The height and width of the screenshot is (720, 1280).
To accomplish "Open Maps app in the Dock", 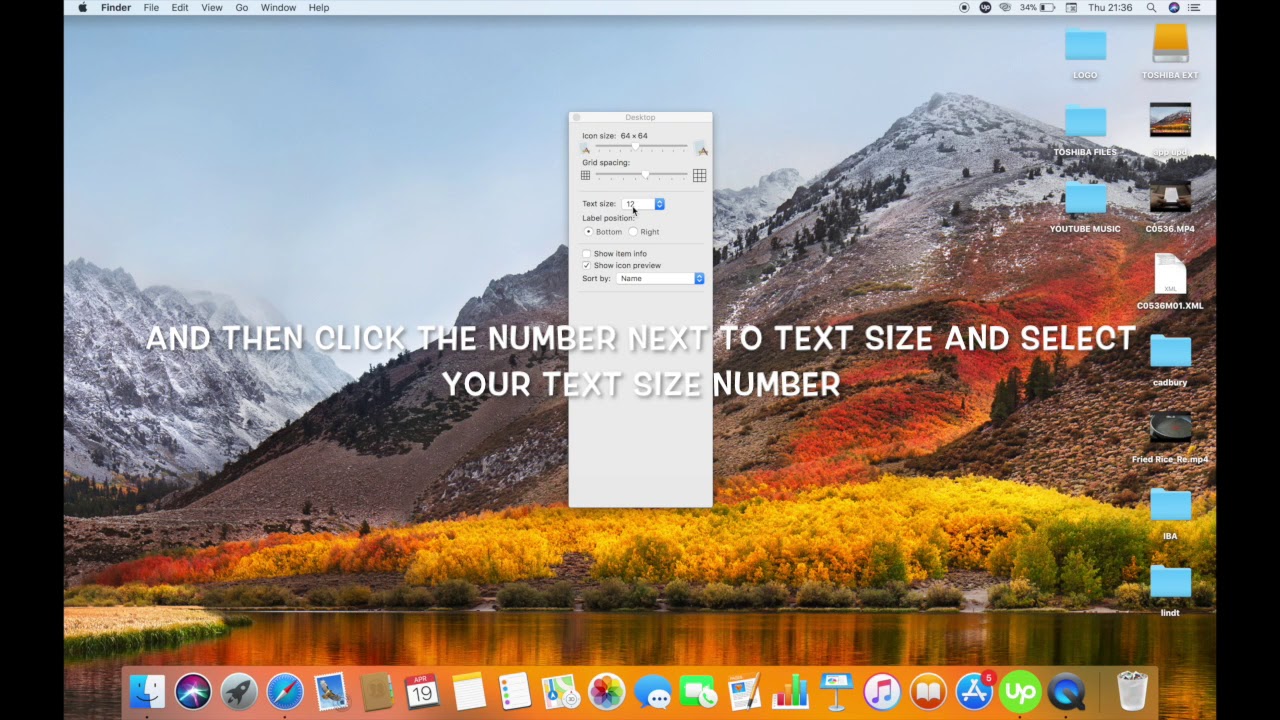I will tap(560, 692).
